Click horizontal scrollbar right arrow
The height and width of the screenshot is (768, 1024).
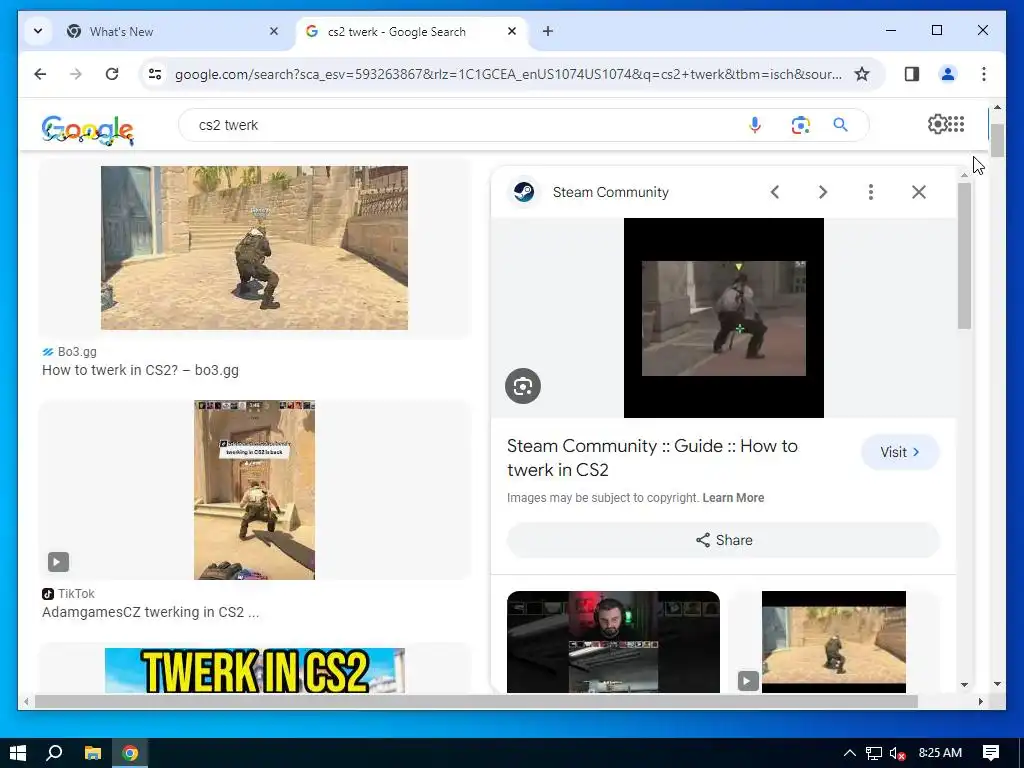(980, 701)
